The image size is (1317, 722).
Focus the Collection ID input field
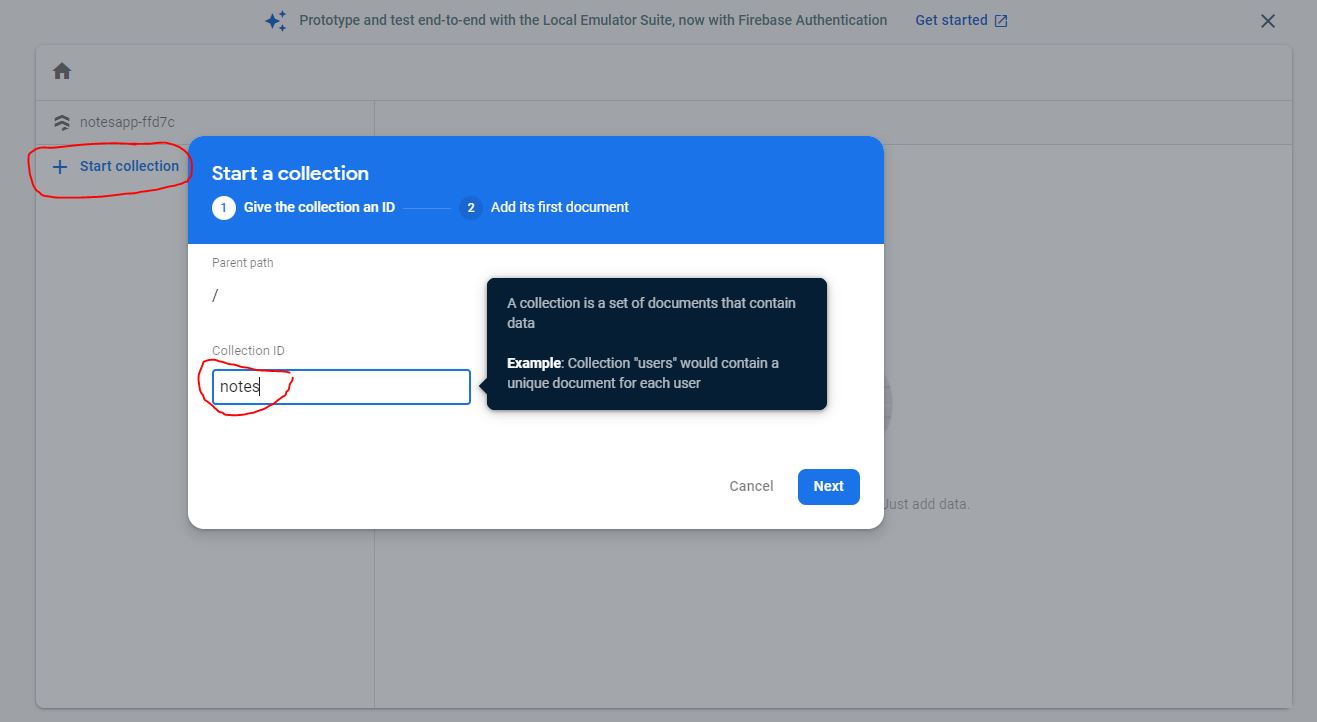point(340,387)
